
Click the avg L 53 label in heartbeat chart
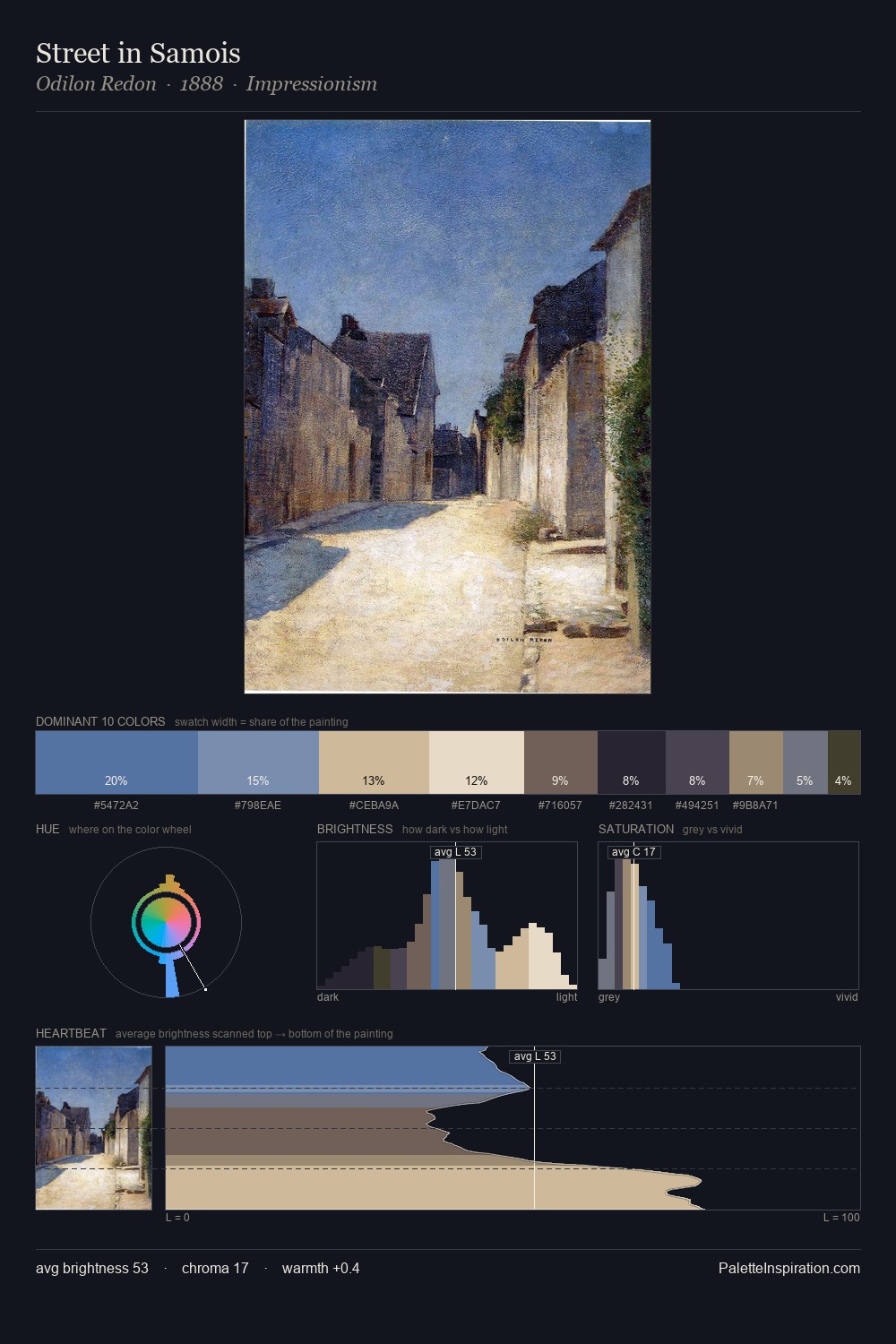535,1056
